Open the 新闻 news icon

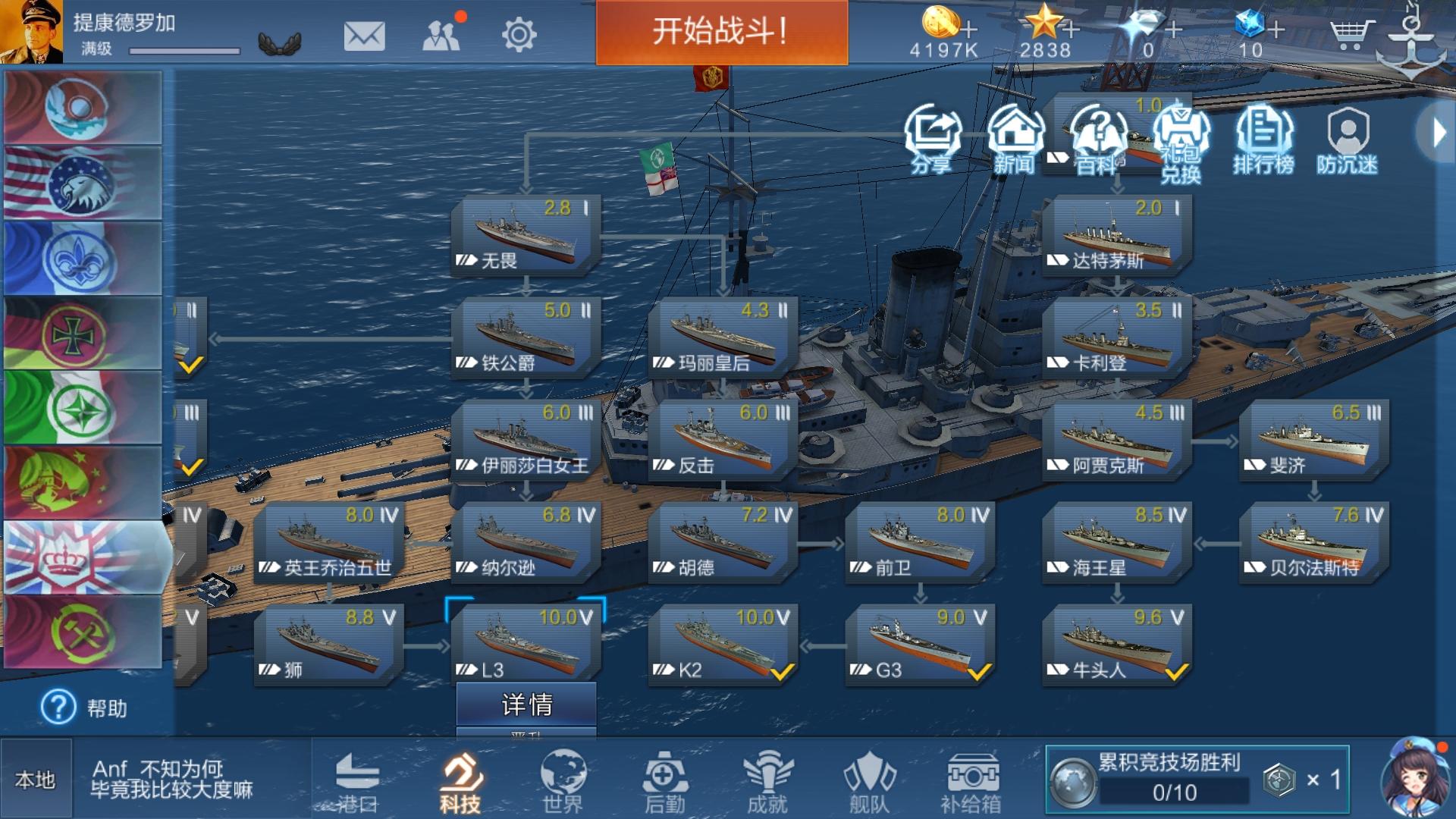1015,140
